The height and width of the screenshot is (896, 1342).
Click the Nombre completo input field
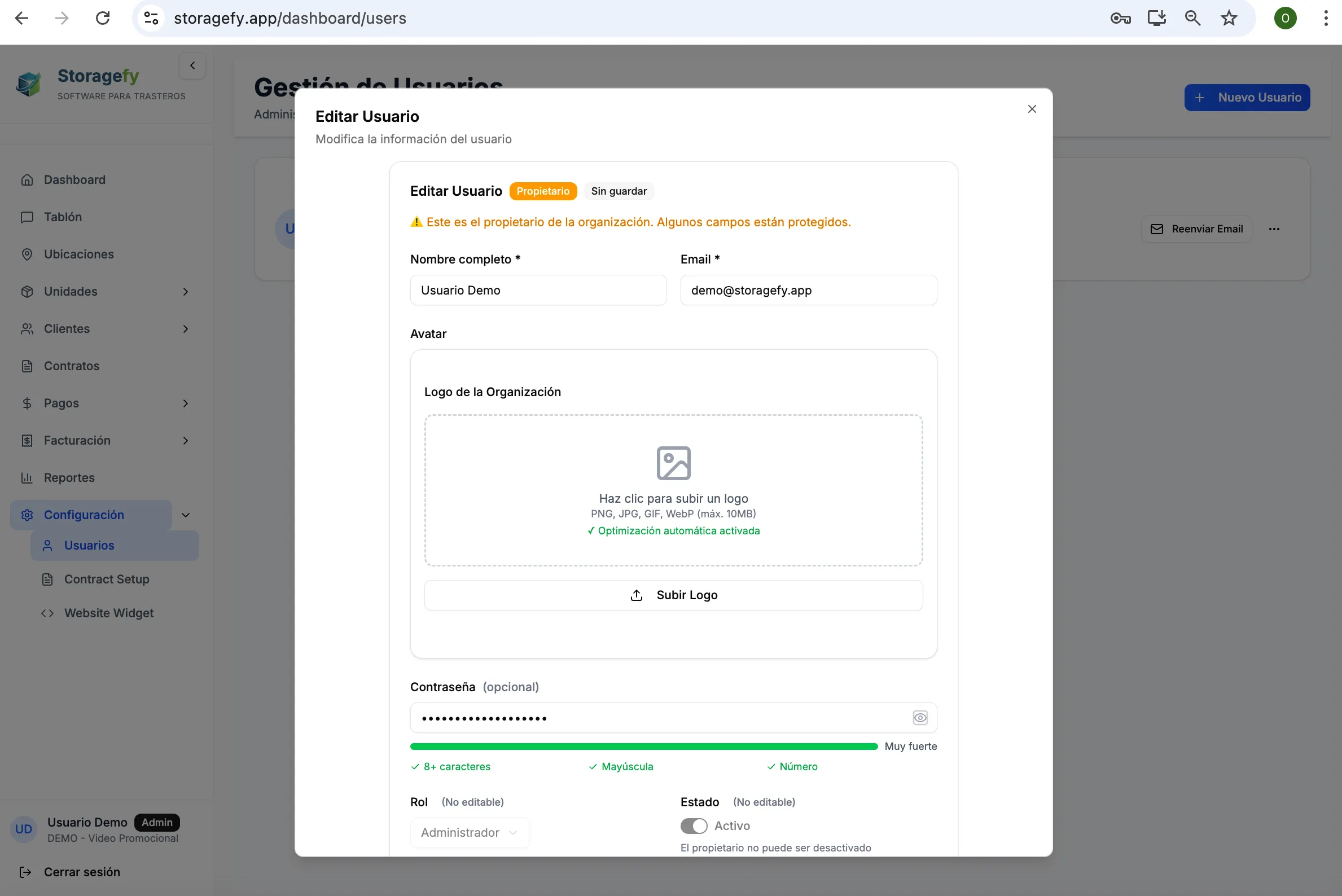538,290
